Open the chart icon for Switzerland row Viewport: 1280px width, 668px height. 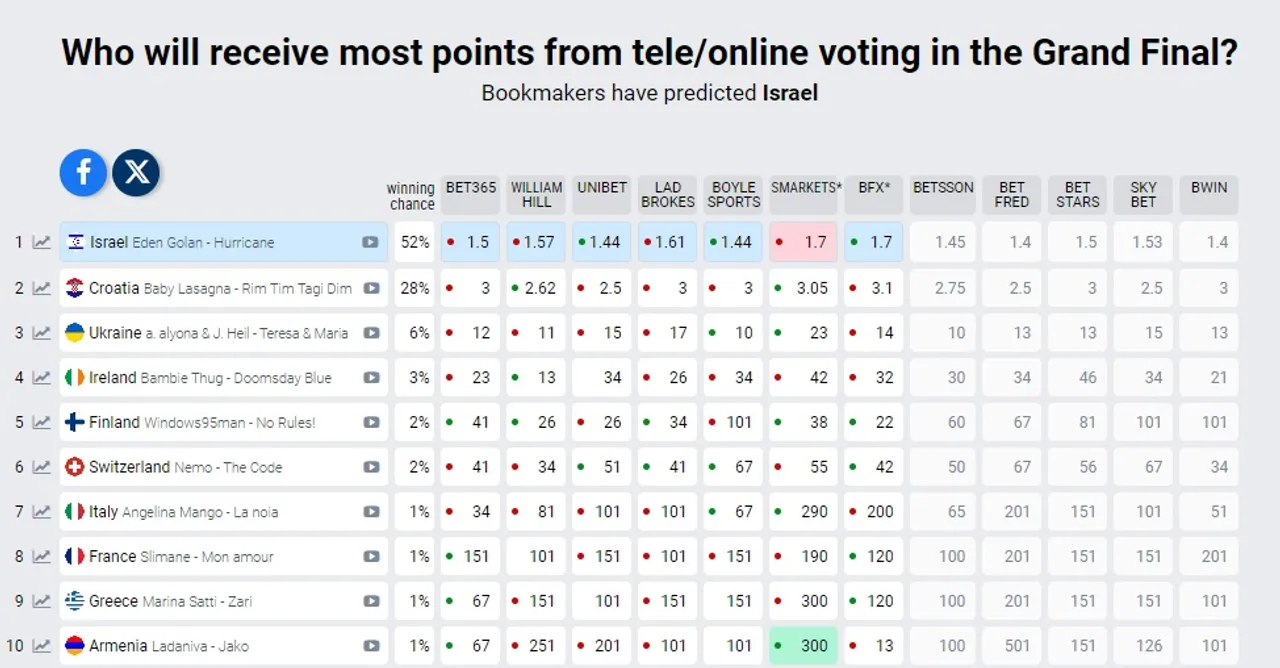tap(41, 467)
